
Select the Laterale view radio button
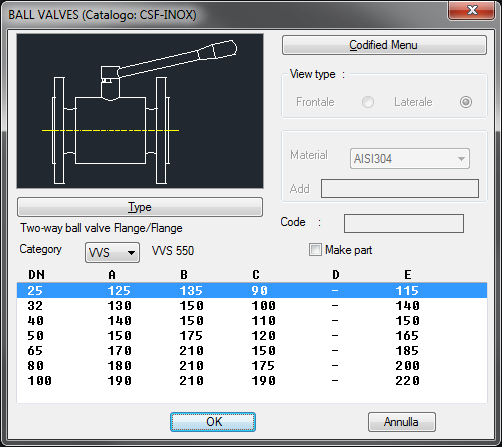coord(466,102)
